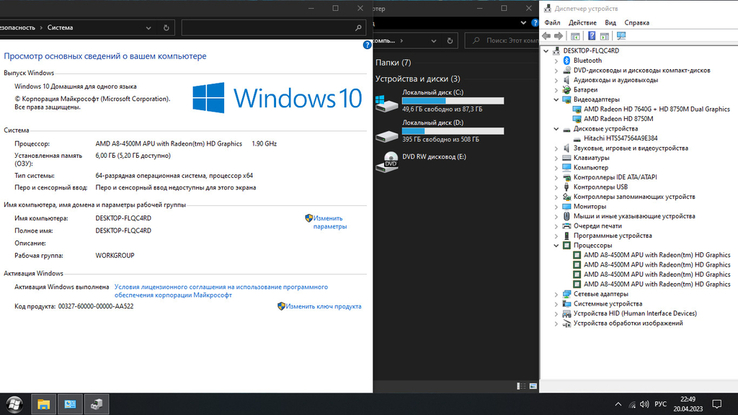Image resolution: width=738 pixels, height=415 pixels.
Task: Show hidden tray icons chevron
Action: pyautogui.click(x=618, y=404)
